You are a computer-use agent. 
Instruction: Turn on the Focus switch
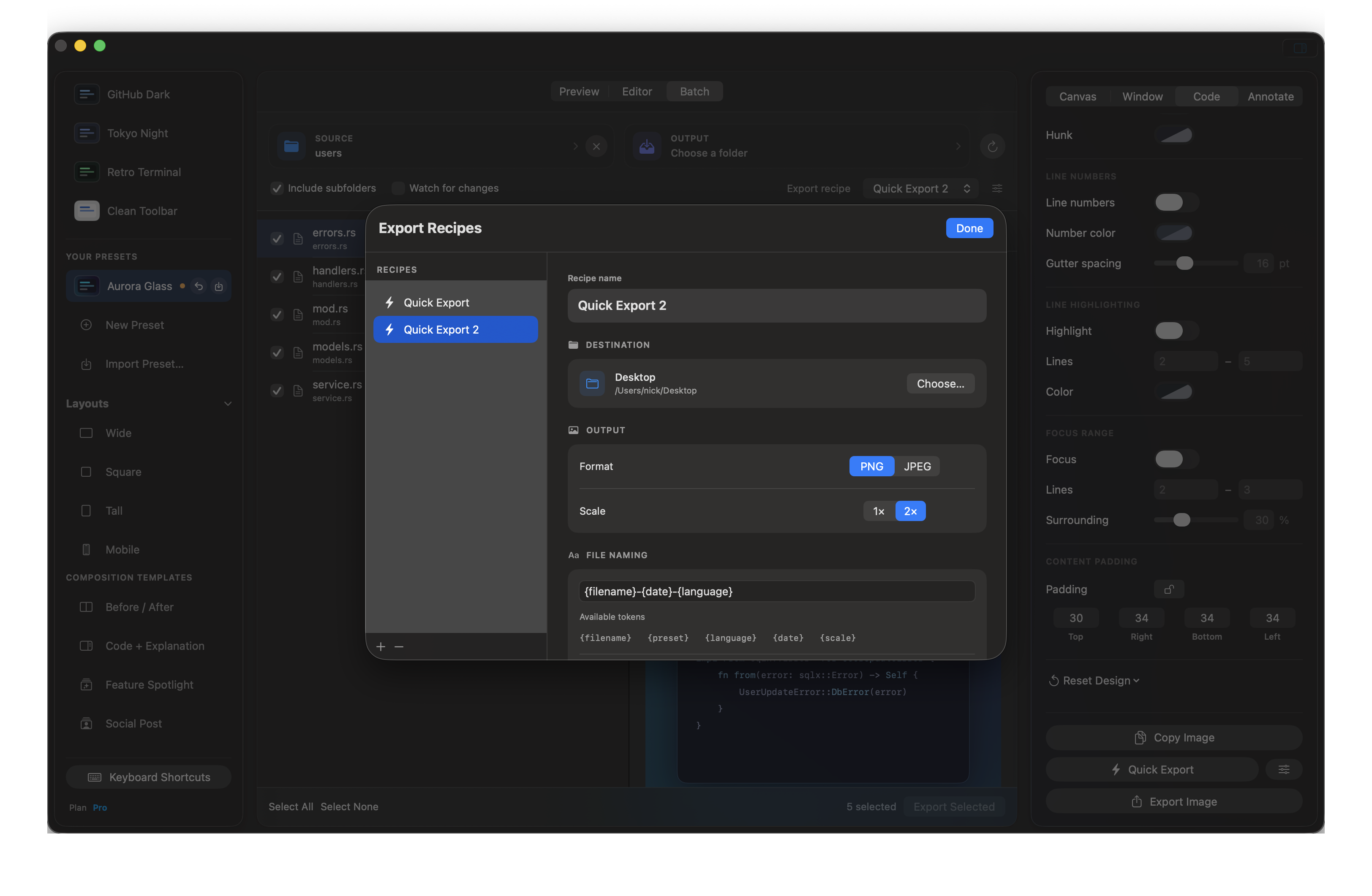click(x=1176, y=459)
